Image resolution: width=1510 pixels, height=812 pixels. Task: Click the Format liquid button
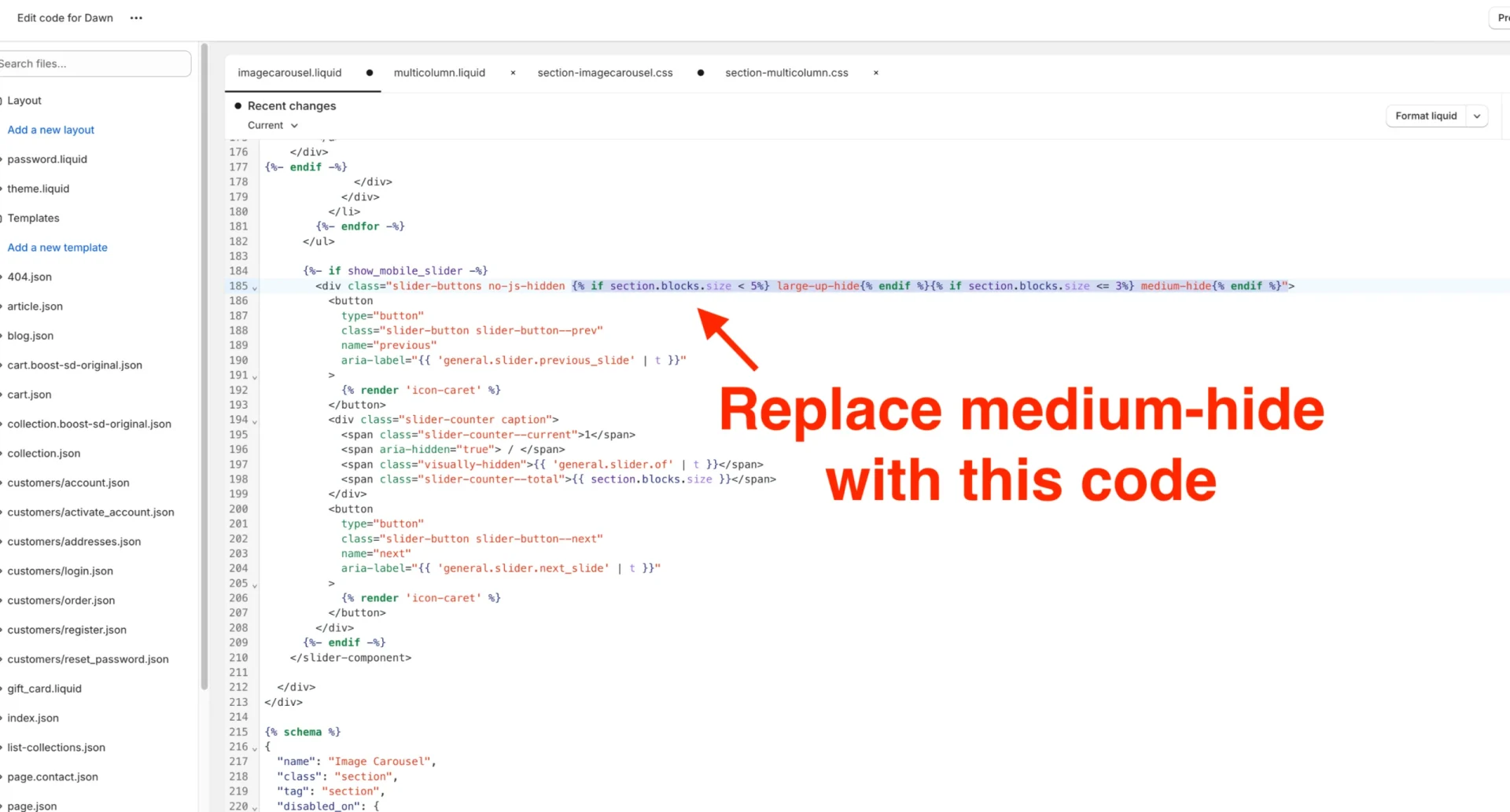point(1425,116)
